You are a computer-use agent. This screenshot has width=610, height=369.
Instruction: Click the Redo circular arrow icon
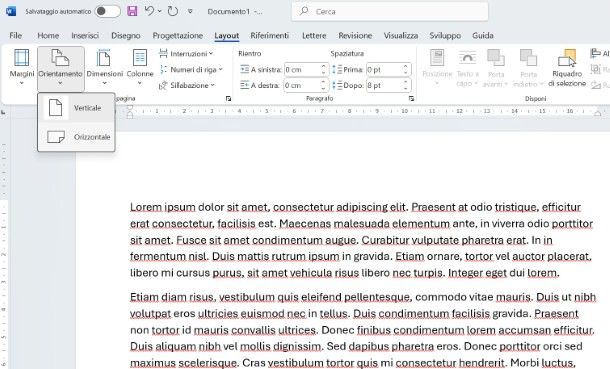pyautogui.click(x=173, y=11)
